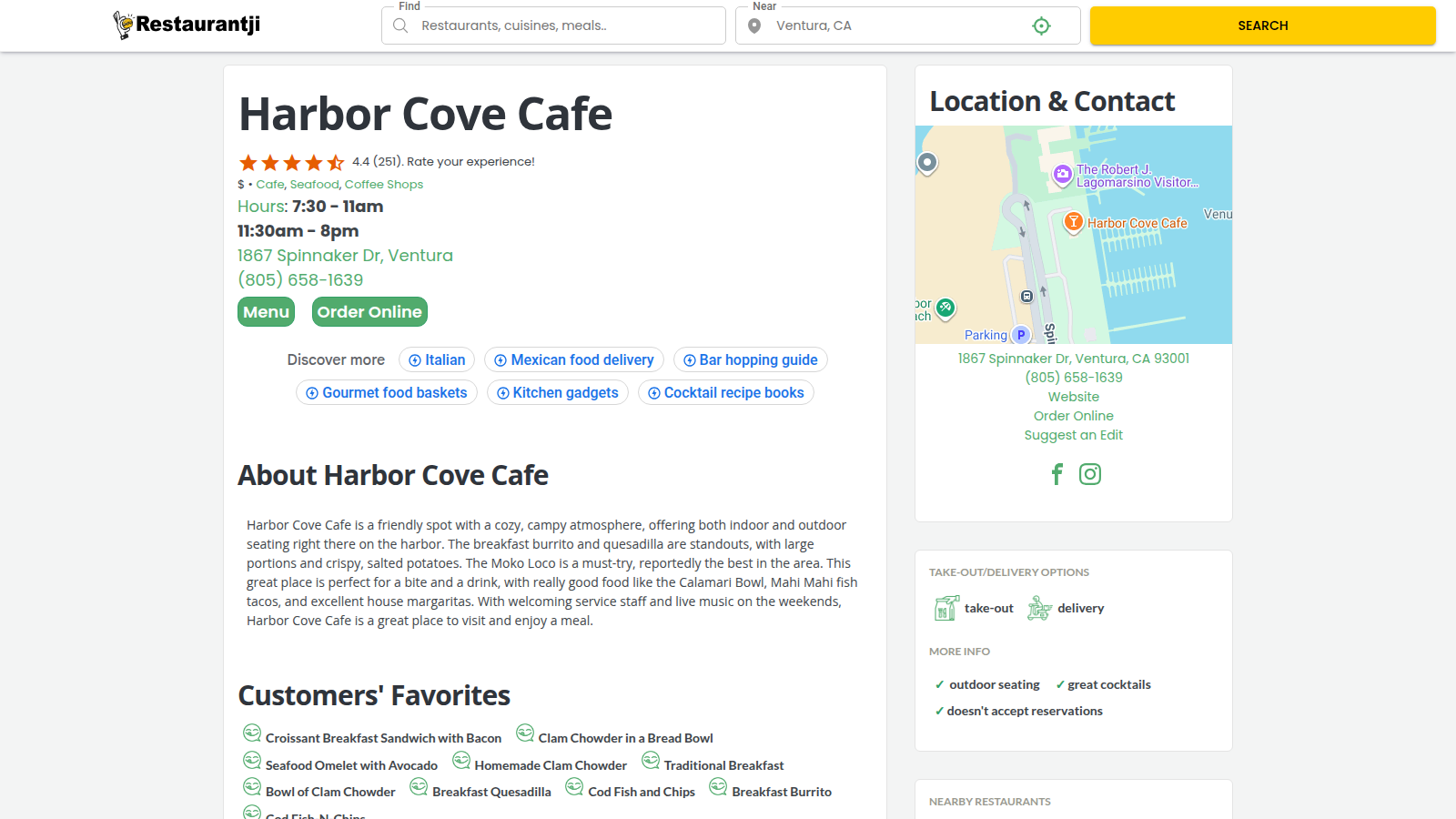The image size is (1456, 819).
Task: Open the restaurant Menu
Action: pos(266,312)
